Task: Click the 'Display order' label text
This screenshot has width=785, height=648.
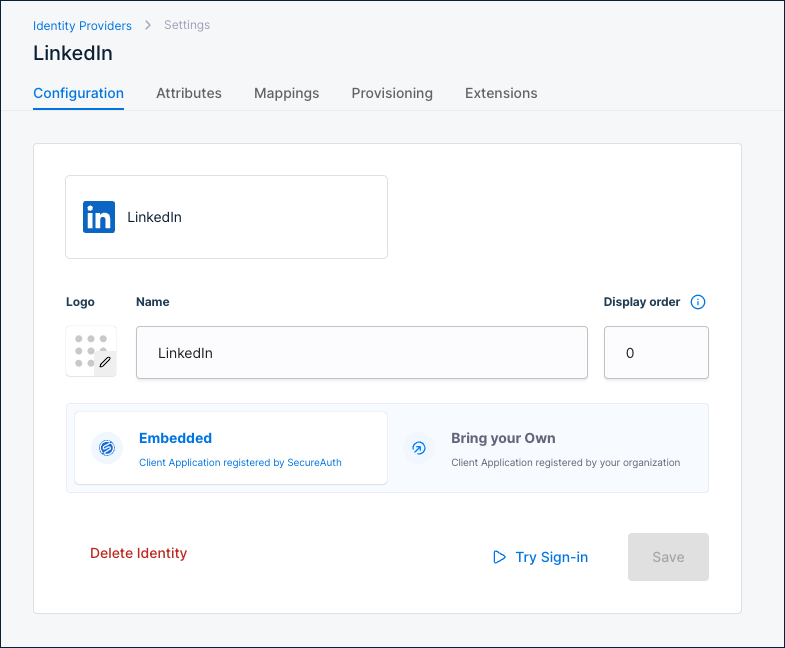Action: 641,302
